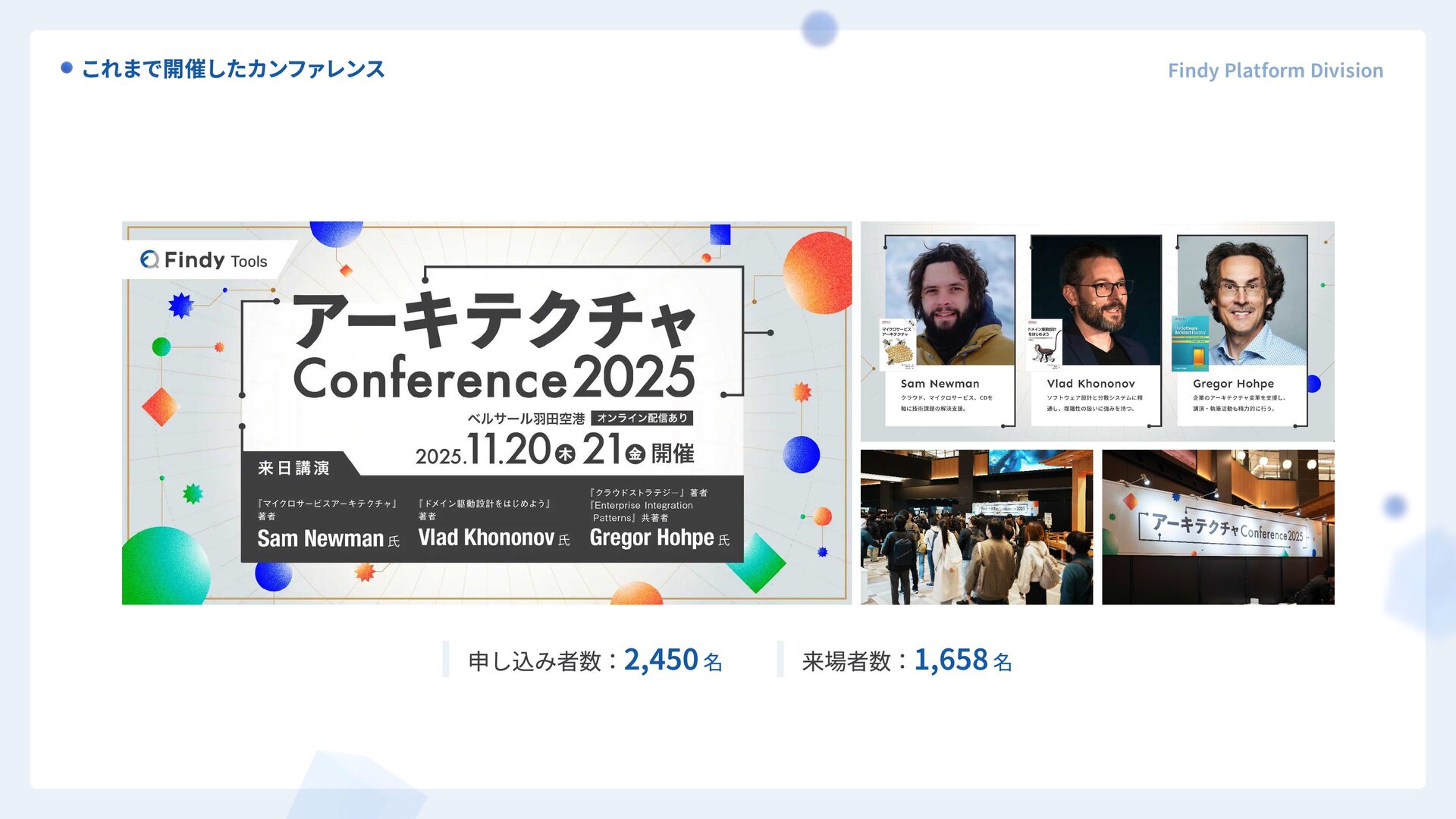Click the Software Architect Elevator book cover
Screen dimensions: 1456x819
[x=1190, y=344]
